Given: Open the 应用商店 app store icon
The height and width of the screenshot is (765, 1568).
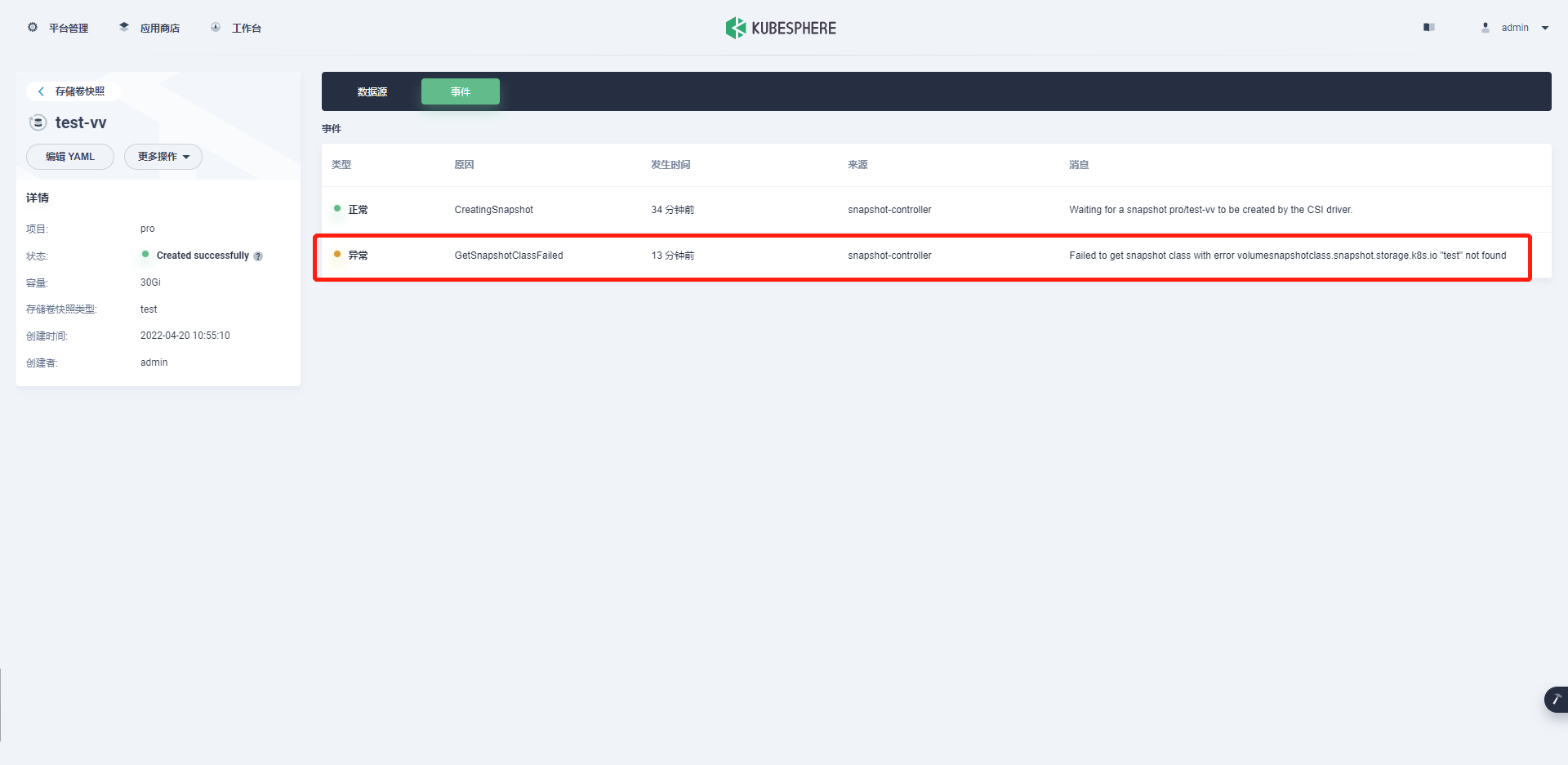Looking at the screenshot, I should pos(123,27).
